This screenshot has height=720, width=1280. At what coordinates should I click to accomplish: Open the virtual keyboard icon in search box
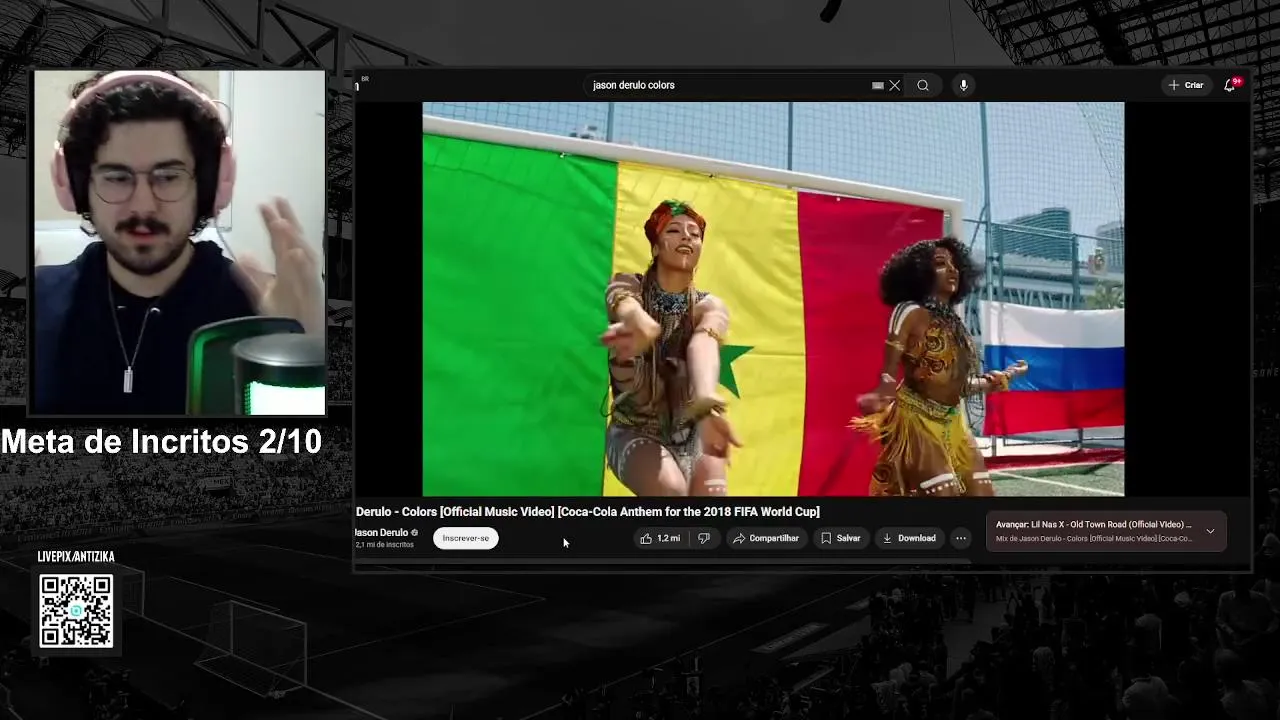click(x=877, y=86)
